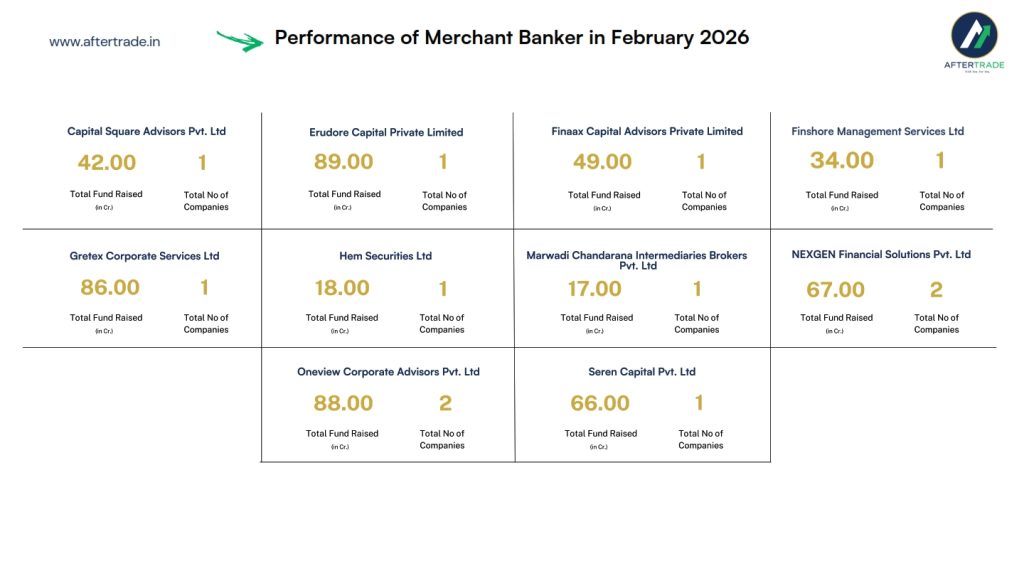This screenshot has width=1024, height=576.
Task: Click the 89.00 fund raised value
Action: (x=343, y=162)
